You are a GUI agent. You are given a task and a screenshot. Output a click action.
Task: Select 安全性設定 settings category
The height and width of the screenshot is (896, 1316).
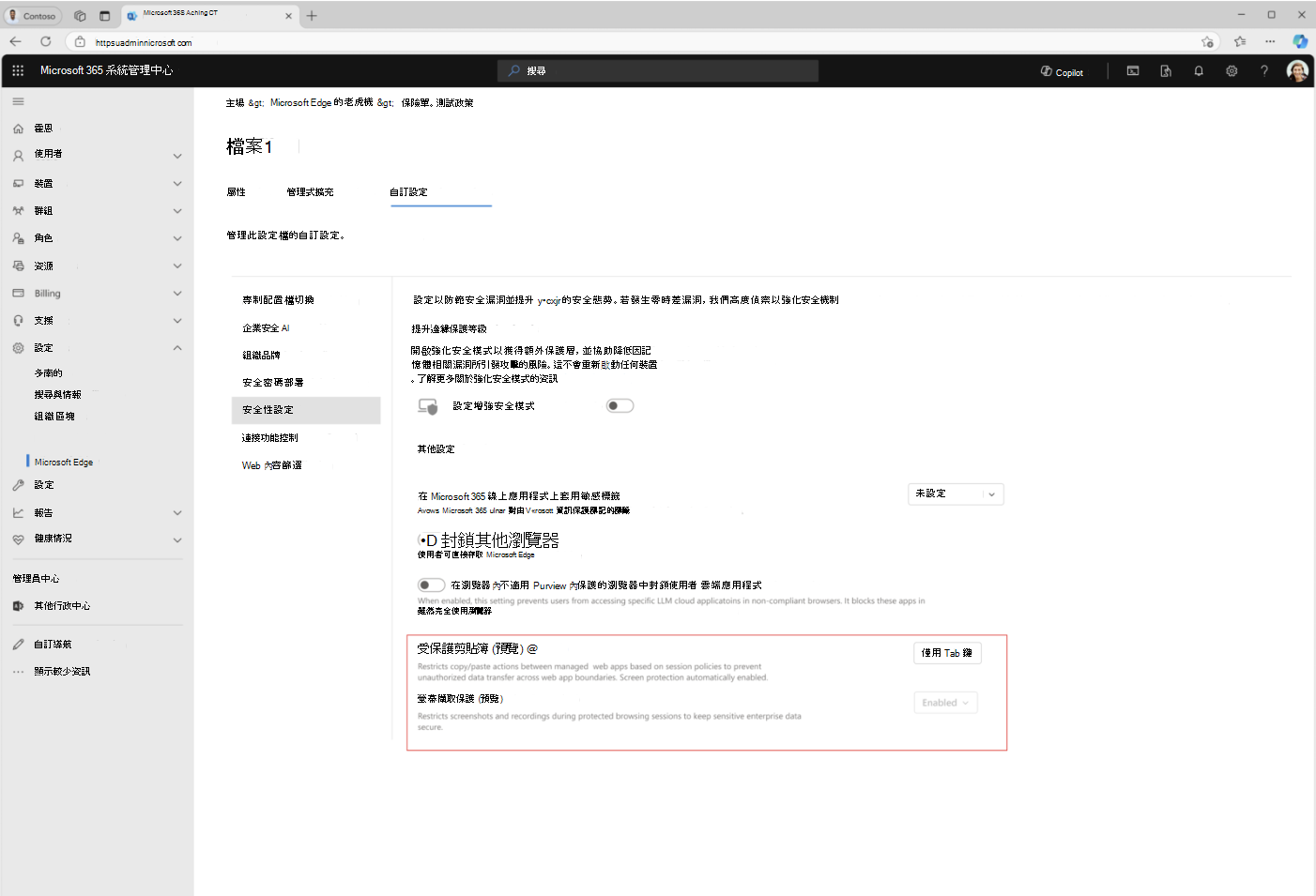point(306,410)
